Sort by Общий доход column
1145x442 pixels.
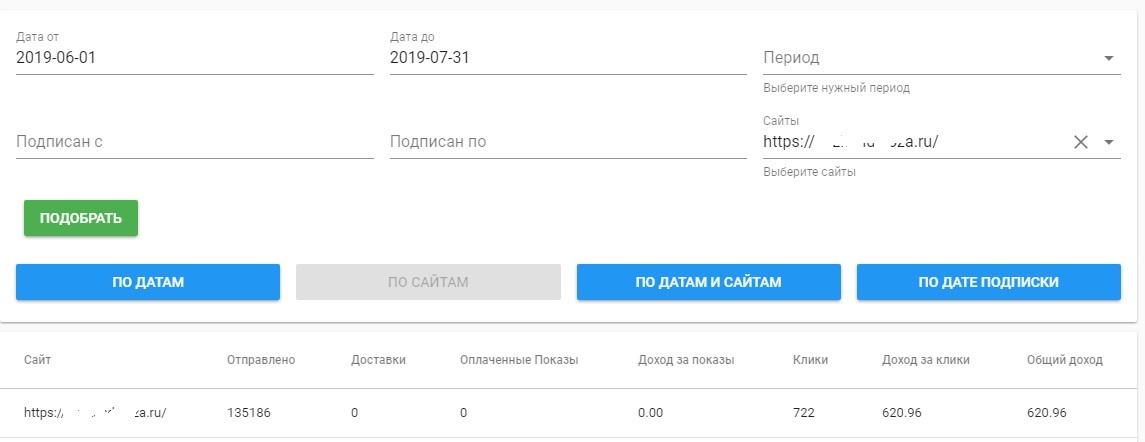pos(1064,360)
